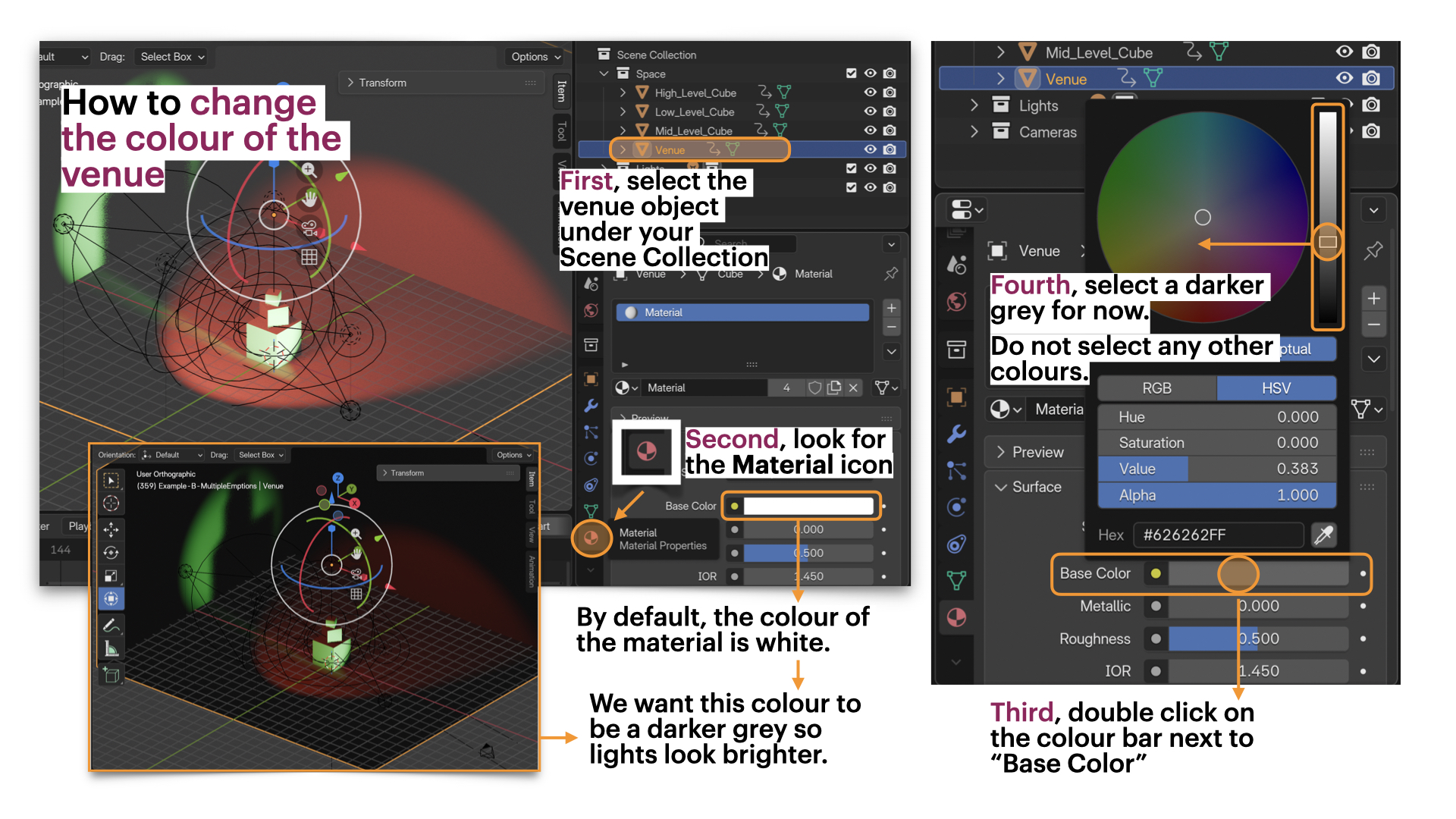The height and width of the screenshot is (819, 1456).
Task: Click the Material Properties icon in the sidebar
Action: tap(957, 617)
